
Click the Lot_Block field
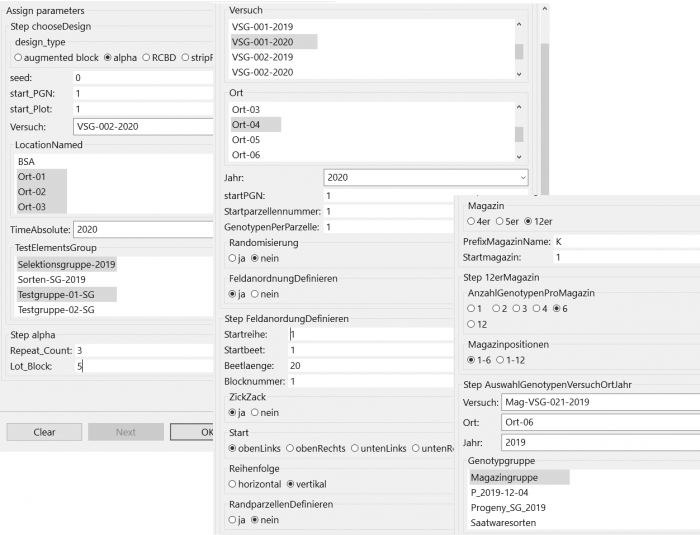tap(144, 366)
